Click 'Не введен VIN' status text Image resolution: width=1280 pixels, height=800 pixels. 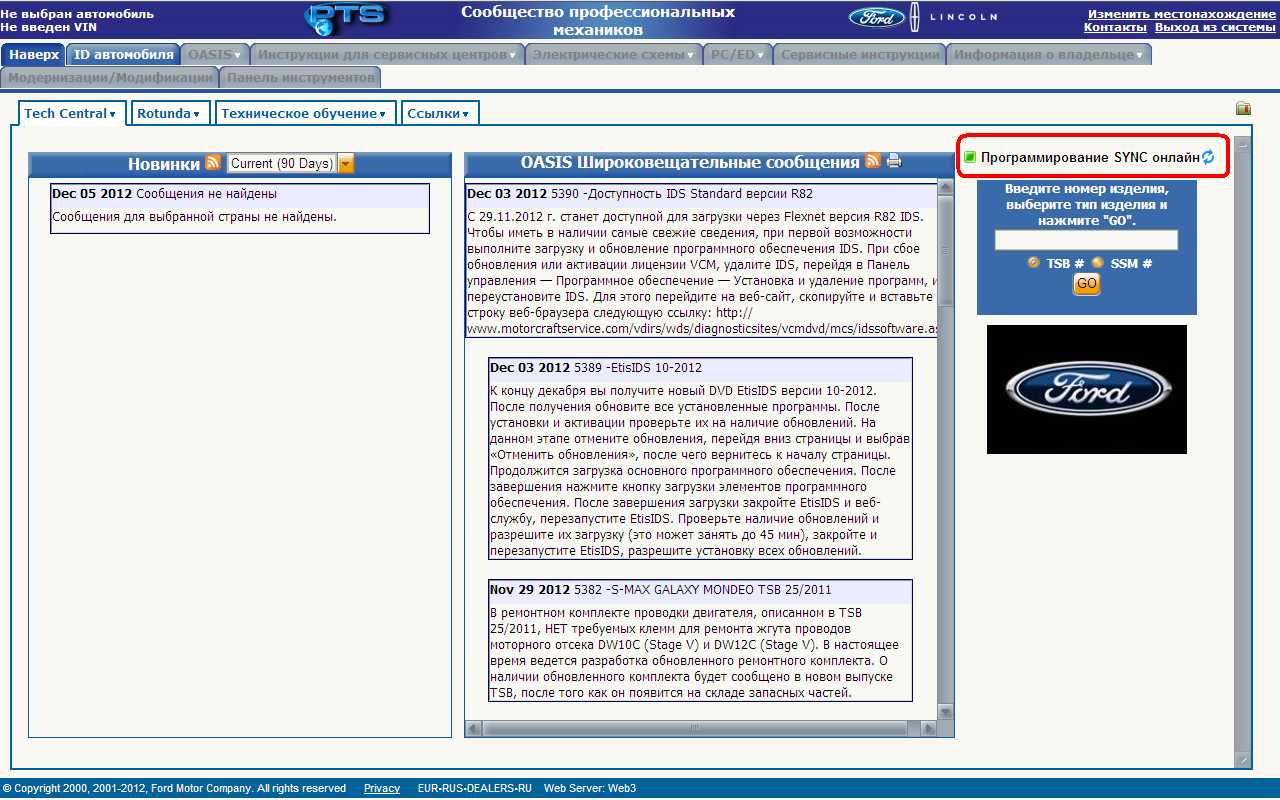[50, 27]
